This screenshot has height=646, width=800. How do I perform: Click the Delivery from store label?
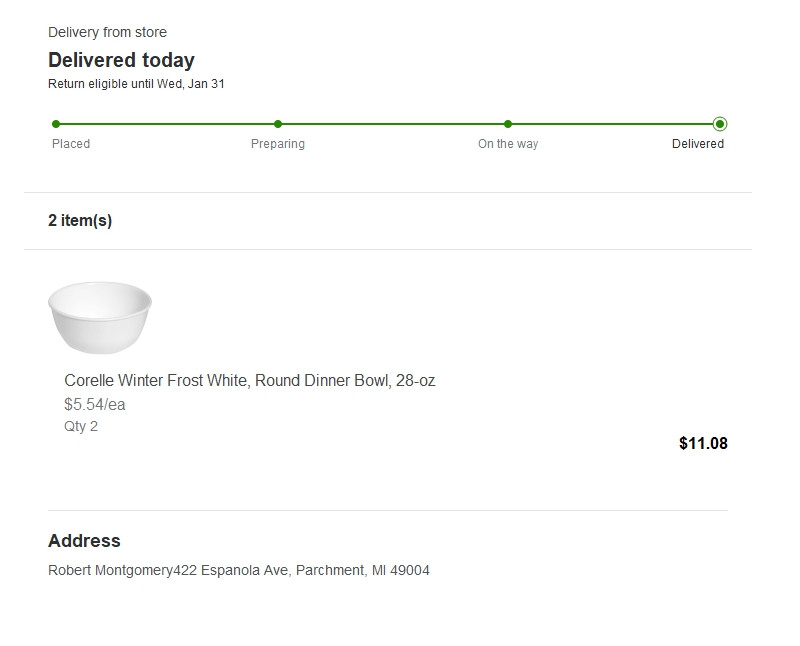(x=107, y=33)
